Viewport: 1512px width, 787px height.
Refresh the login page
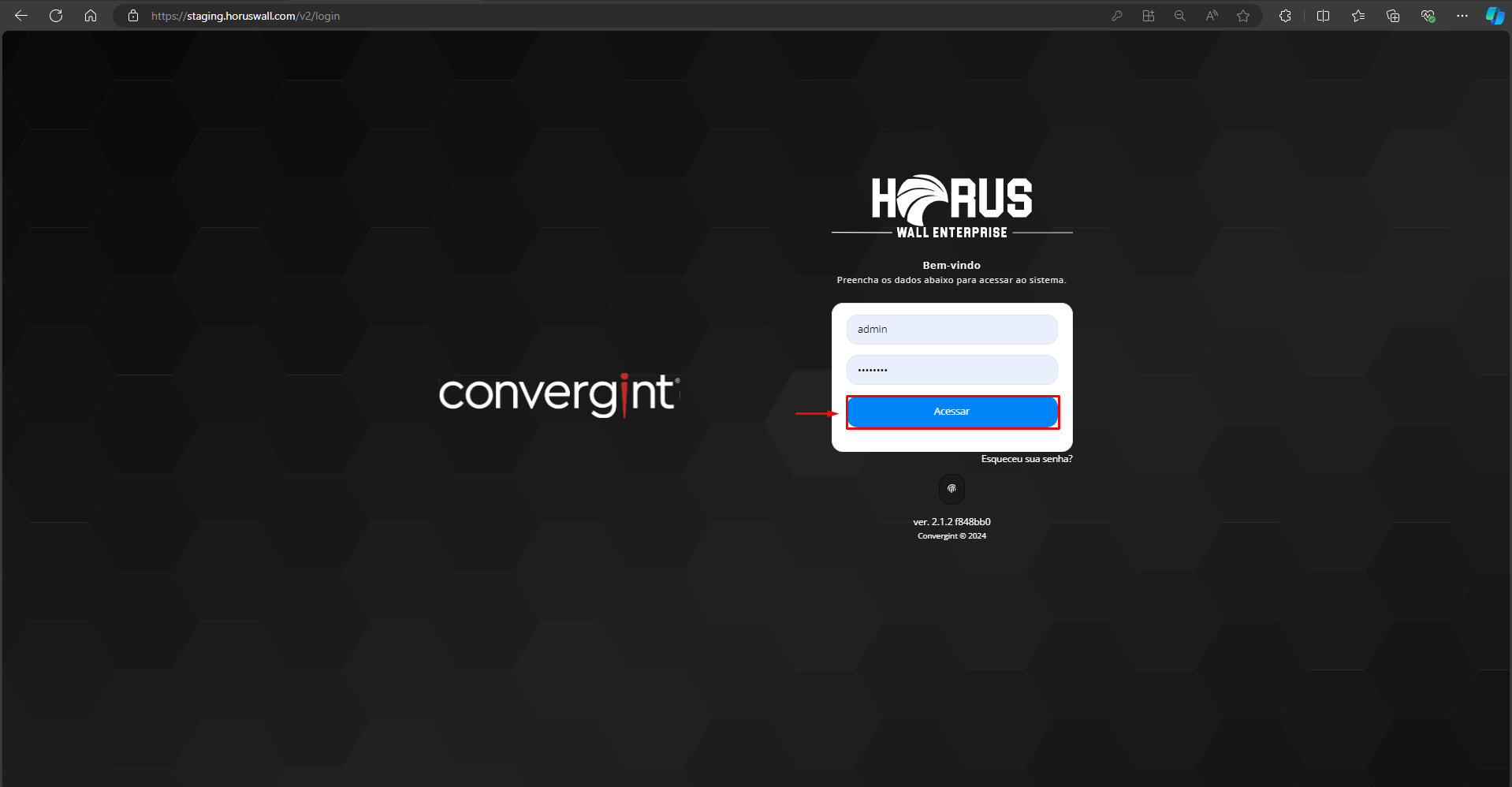click(x=55, y=15)
